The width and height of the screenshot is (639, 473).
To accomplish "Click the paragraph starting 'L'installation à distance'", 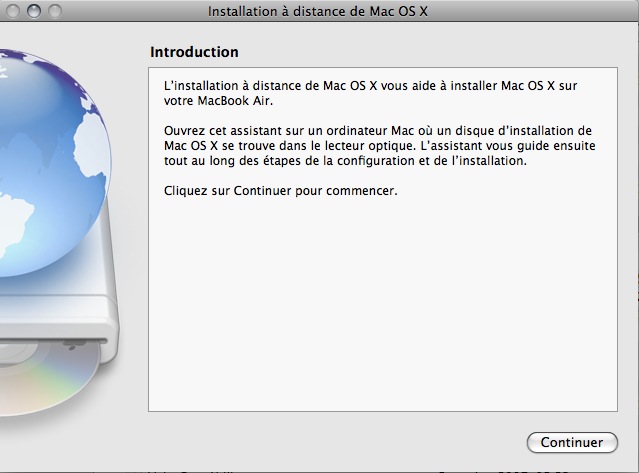I will 370,93.
